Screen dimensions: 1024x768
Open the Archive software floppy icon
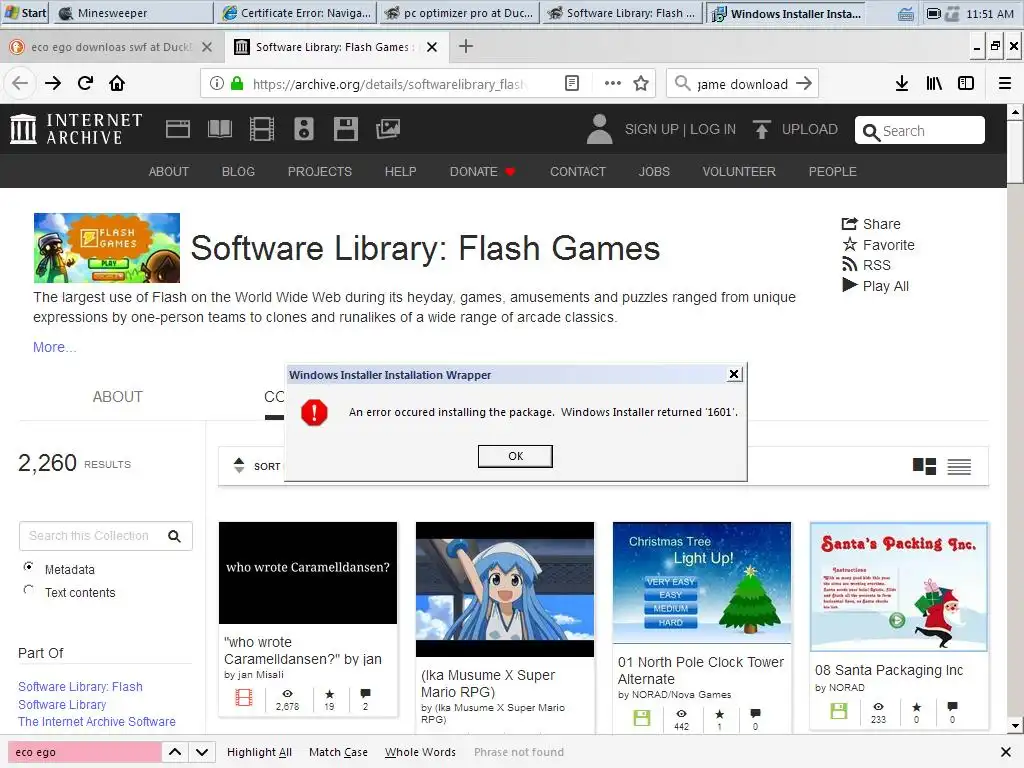point(345,129)
